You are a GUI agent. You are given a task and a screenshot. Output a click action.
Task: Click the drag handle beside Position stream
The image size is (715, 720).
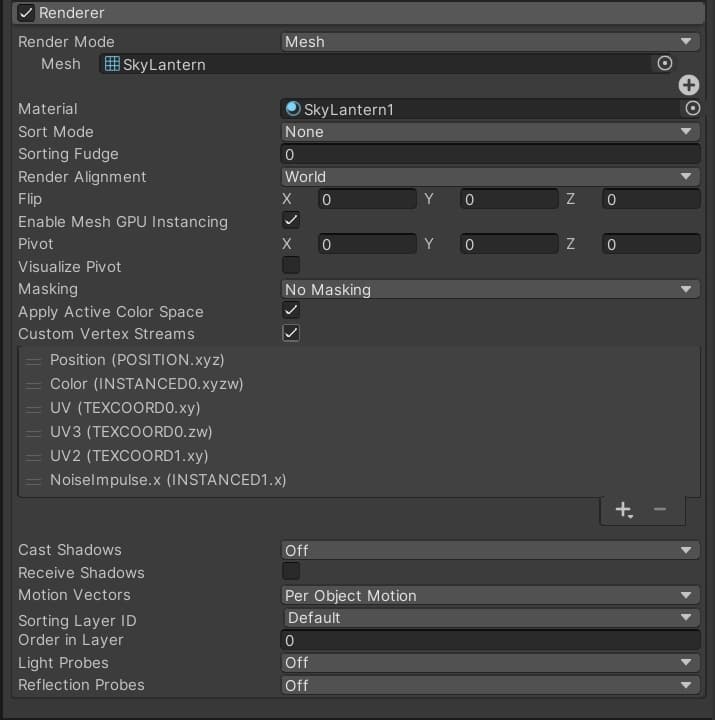33,360
